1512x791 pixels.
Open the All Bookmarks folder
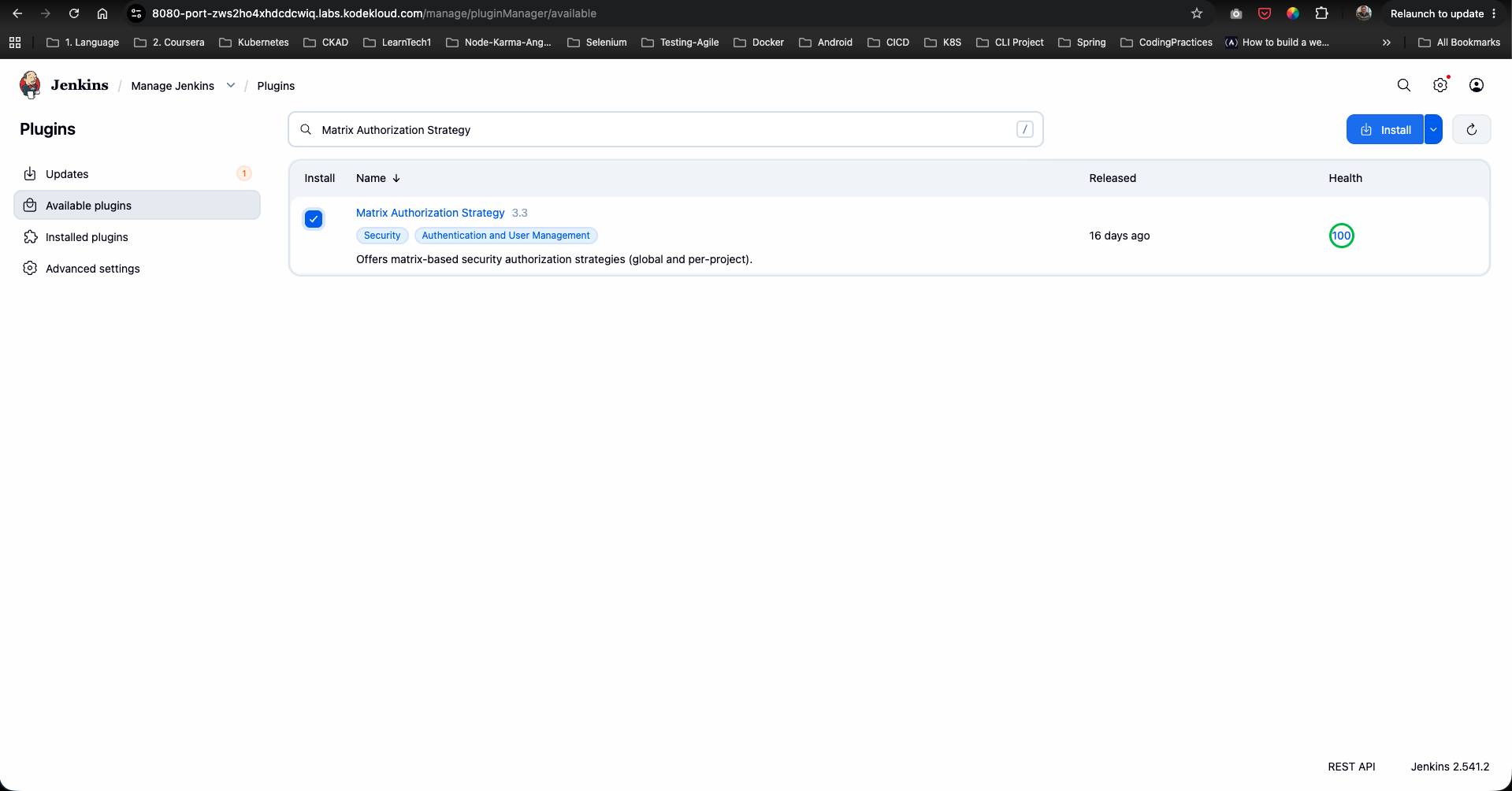(x=1459, y=43)
